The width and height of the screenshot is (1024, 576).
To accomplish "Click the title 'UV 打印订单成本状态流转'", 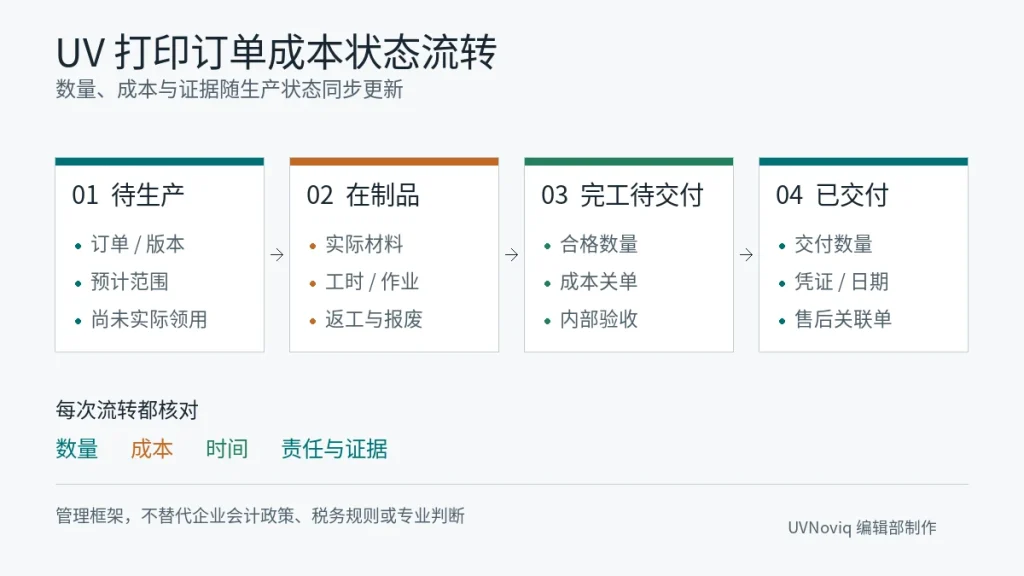I will coord(276,52).
